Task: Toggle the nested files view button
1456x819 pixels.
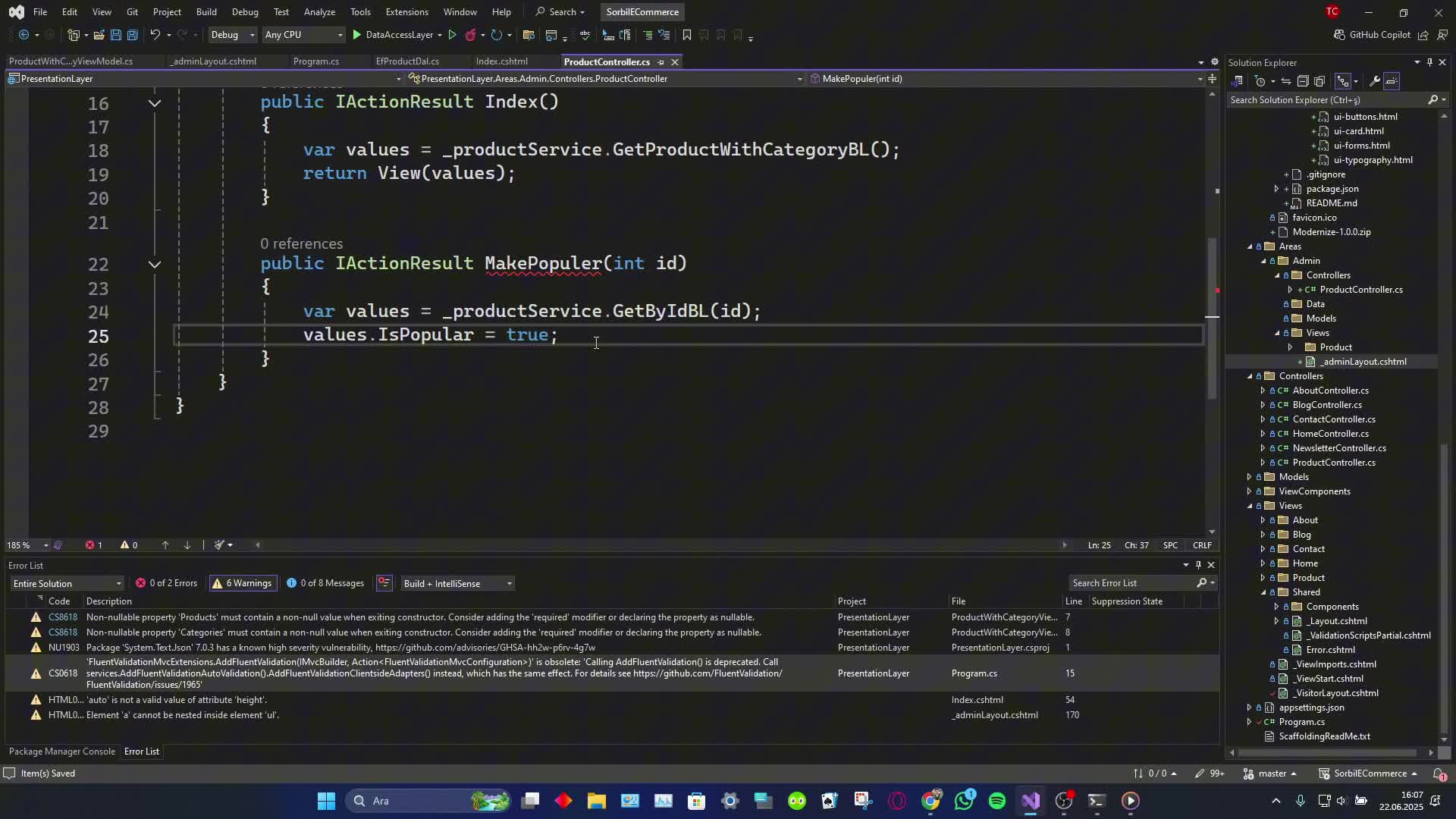Action: (x=1343, y=81)
